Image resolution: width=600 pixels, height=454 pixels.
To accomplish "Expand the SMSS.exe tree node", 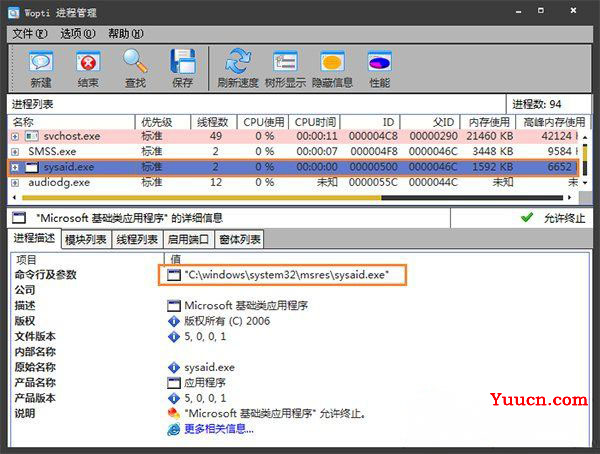I will 15,152.
